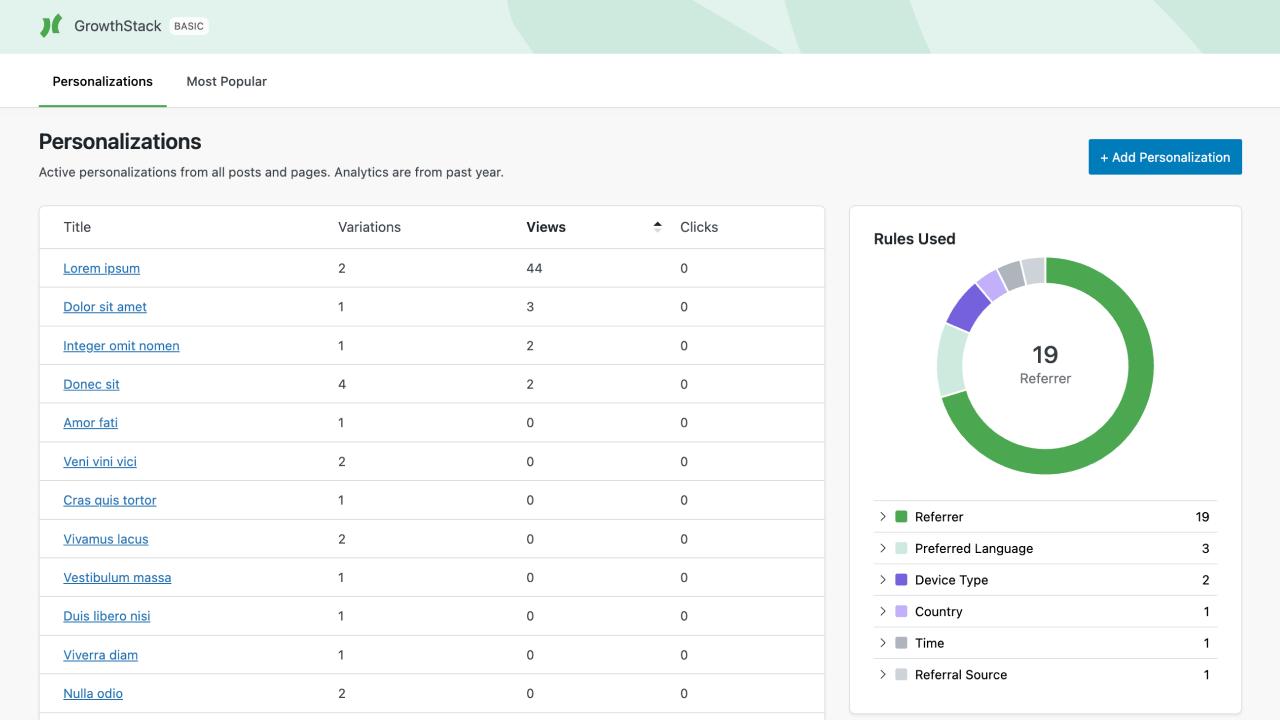Expand the Country rule entry
The height and width of the screenshot is (720, 1280).
882,611
